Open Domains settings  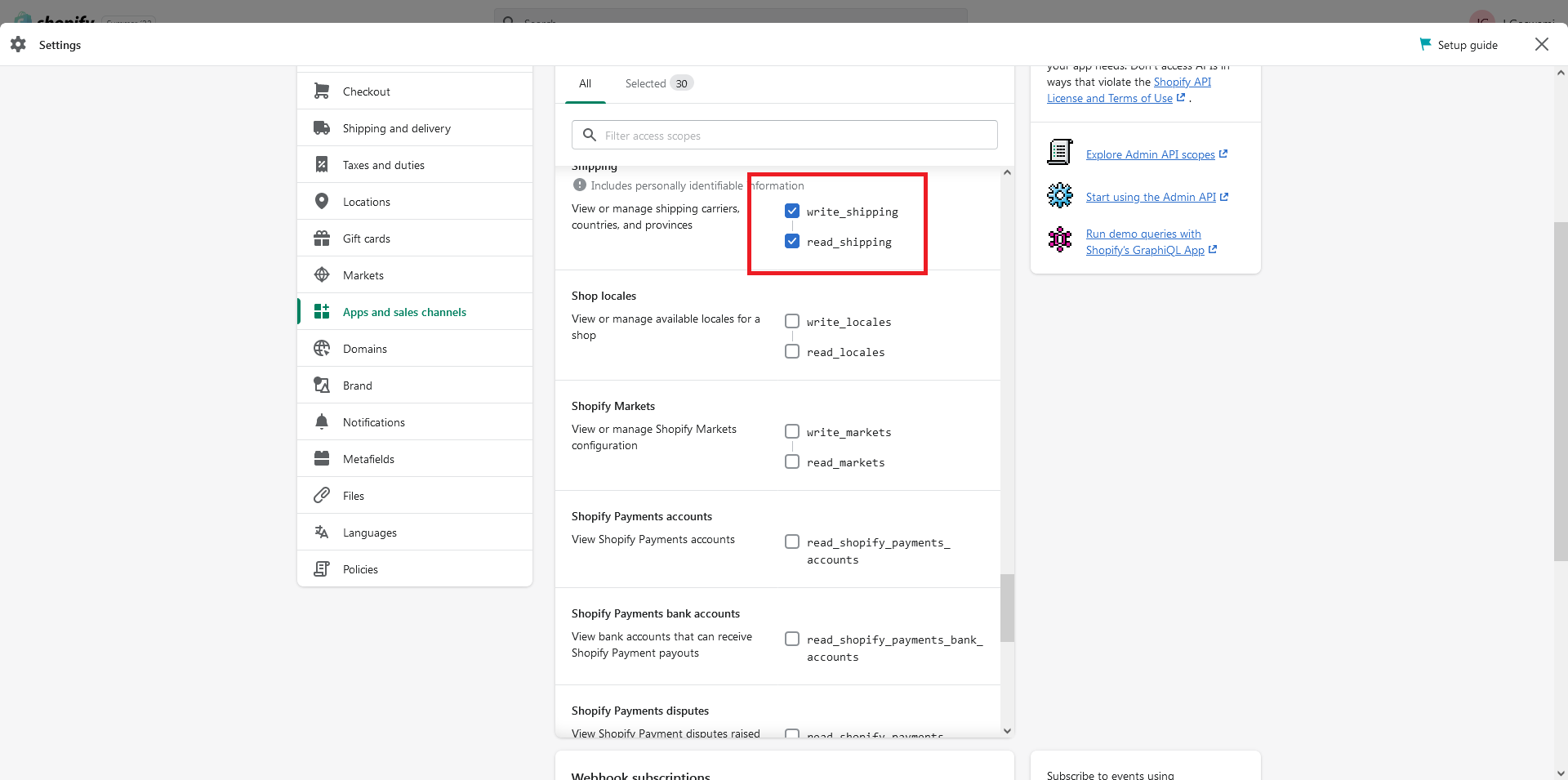415,349
